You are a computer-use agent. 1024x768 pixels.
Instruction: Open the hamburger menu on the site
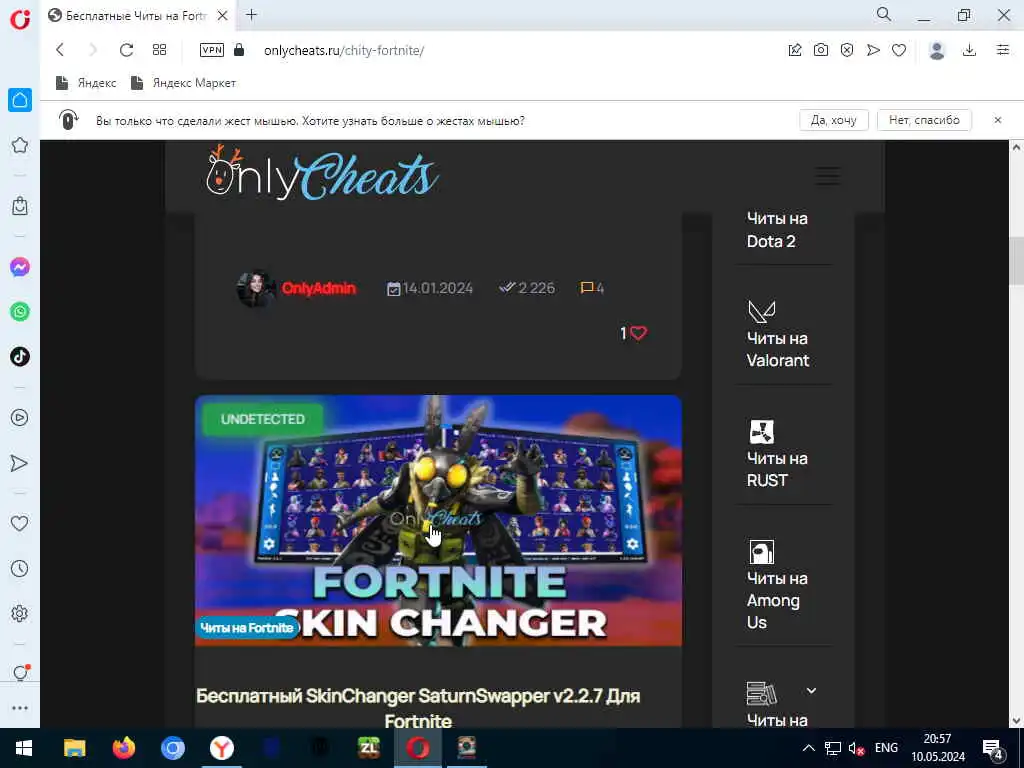pyautogui.click(x=828, y=175)
